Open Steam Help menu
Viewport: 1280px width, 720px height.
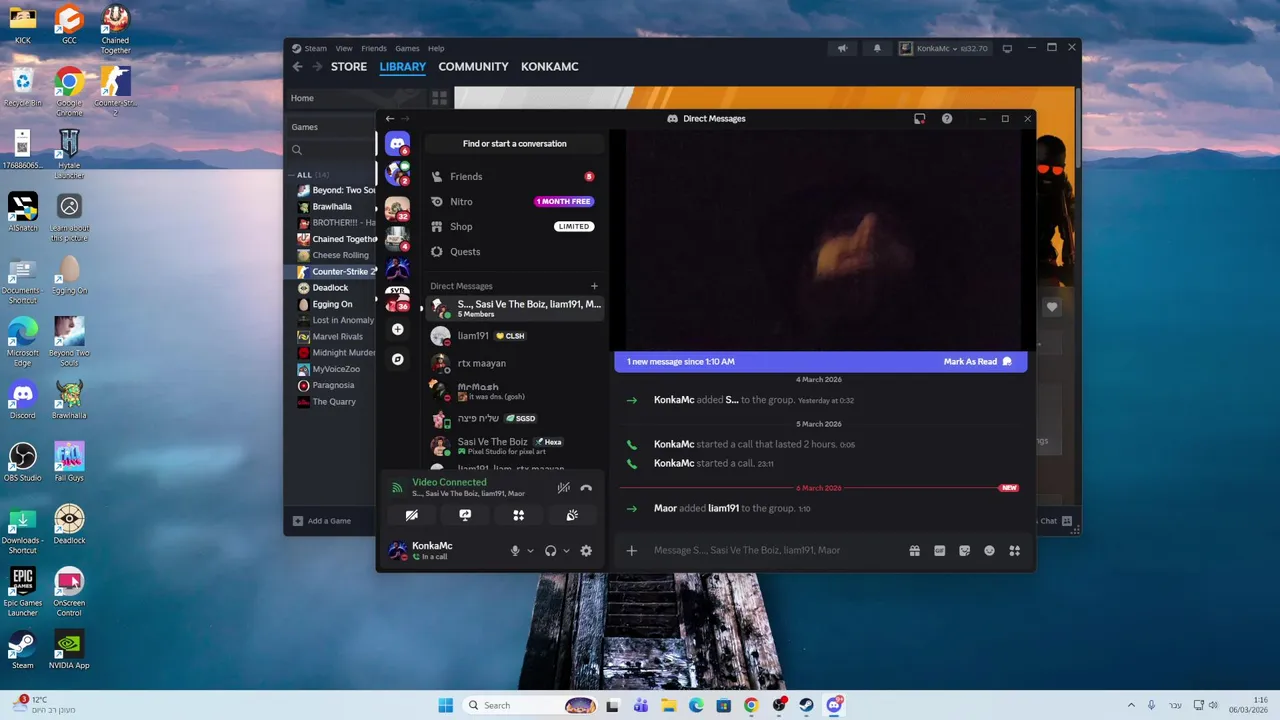(436, 48)
